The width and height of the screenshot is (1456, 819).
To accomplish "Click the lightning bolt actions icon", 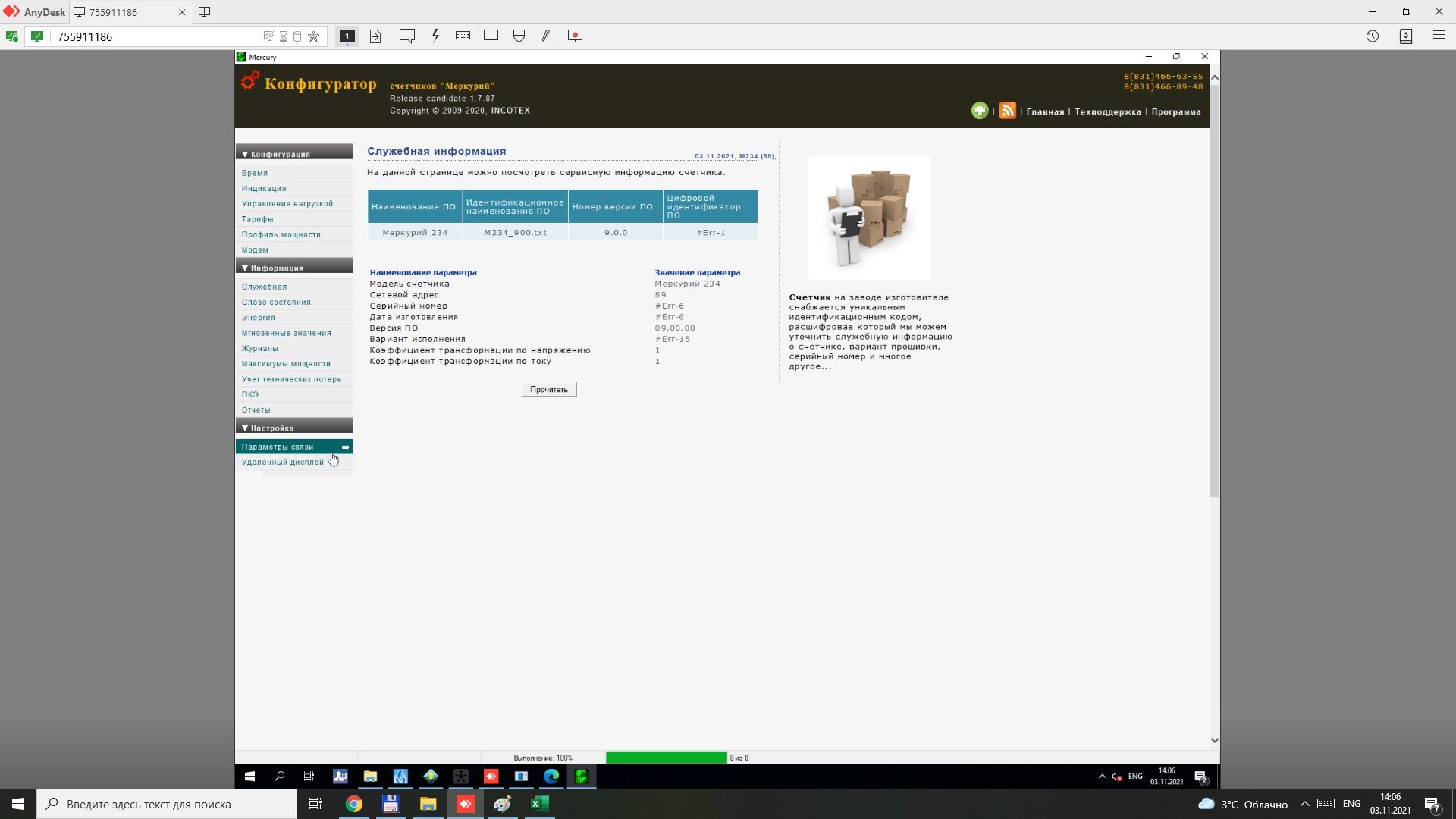I will (x=435, y=36).
